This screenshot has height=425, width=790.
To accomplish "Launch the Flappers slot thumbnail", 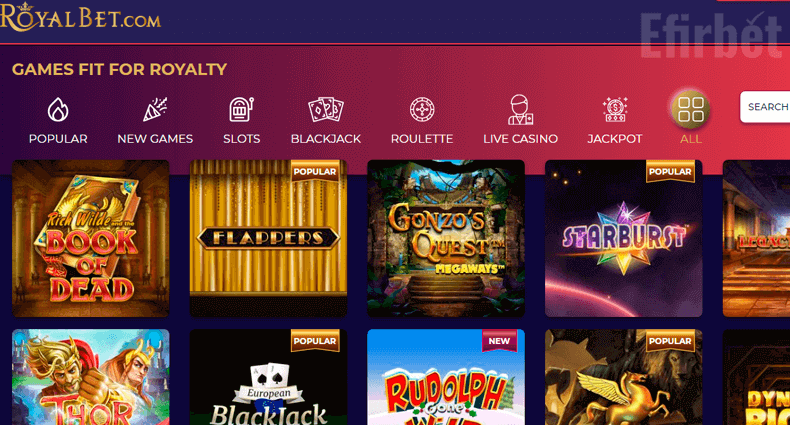I will coord(268,239).
